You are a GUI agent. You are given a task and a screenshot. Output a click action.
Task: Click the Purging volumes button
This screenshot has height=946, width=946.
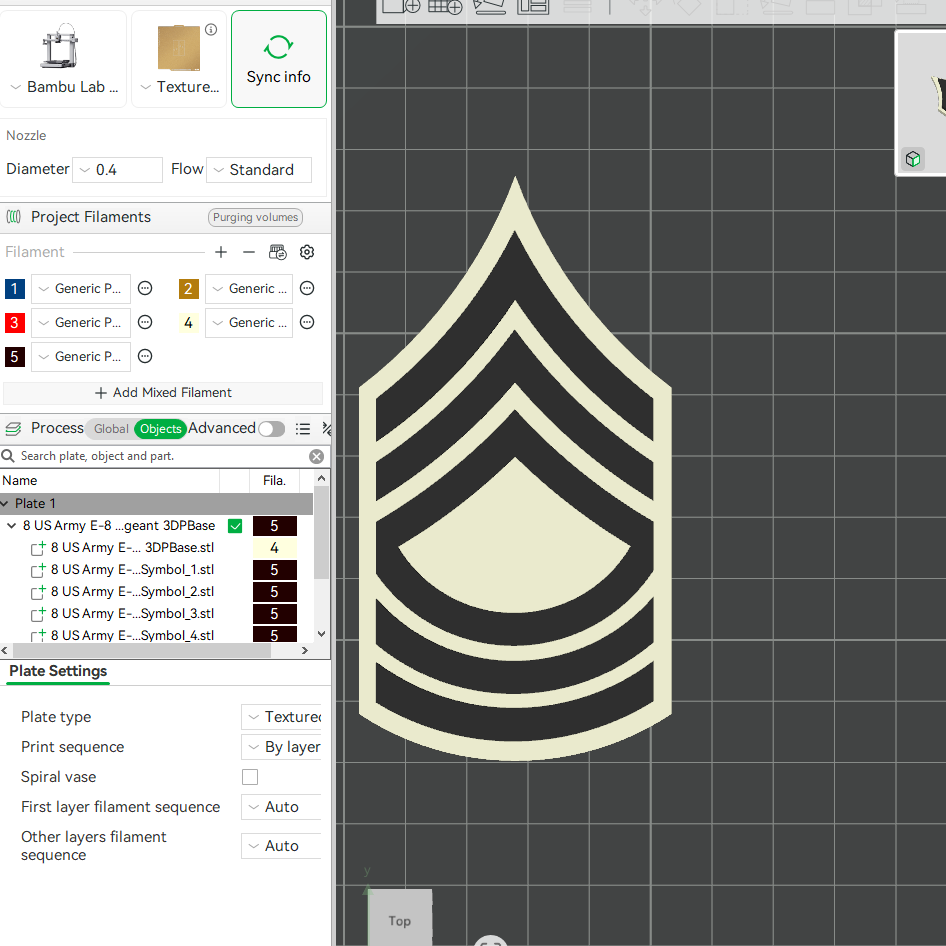255,217
